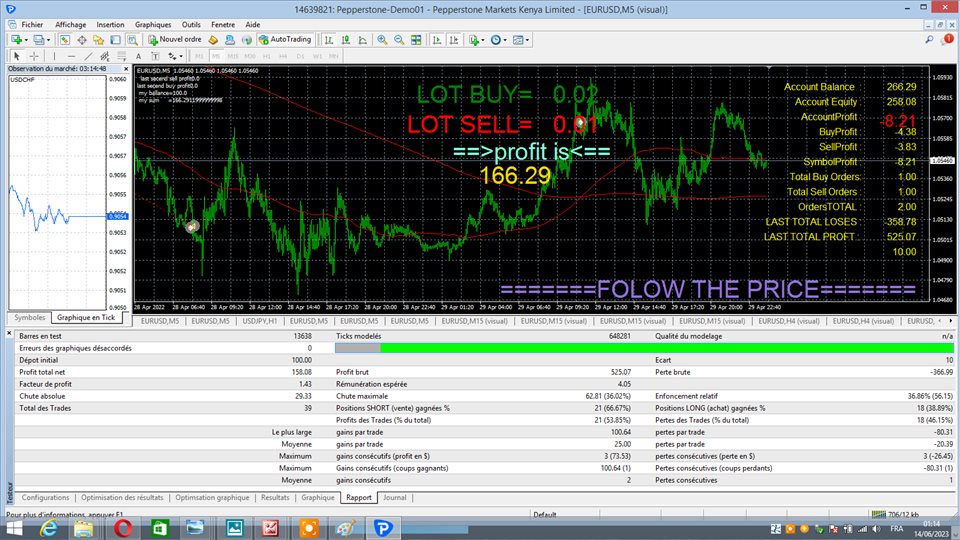Toggle the Strategy Tester magnifier icon
Viewport: 960px width, 540px height.
pyautogui.click(x=132, y=40)
